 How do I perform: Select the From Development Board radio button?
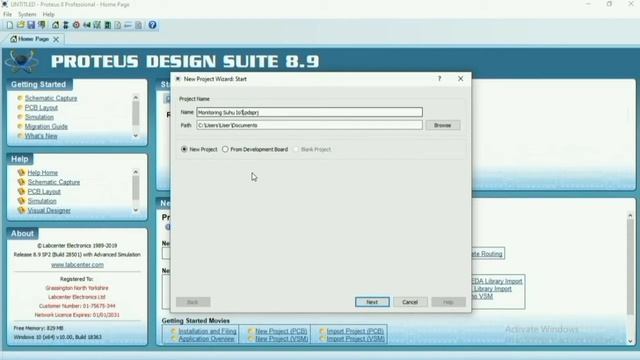coord(225,149)
